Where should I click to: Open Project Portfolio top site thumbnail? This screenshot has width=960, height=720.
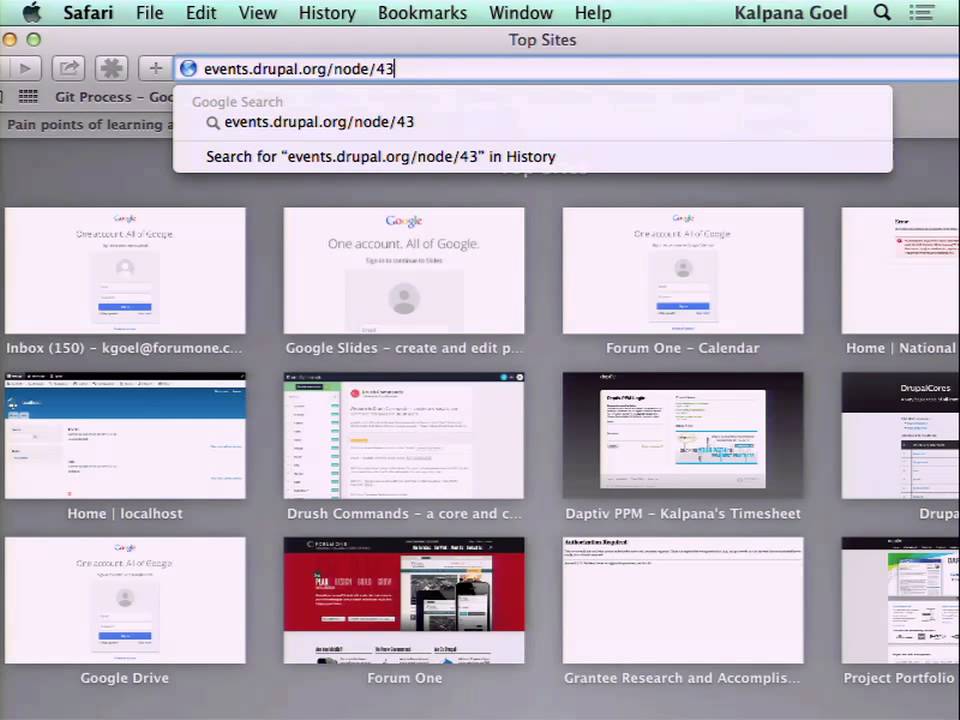tap(901, 601)
